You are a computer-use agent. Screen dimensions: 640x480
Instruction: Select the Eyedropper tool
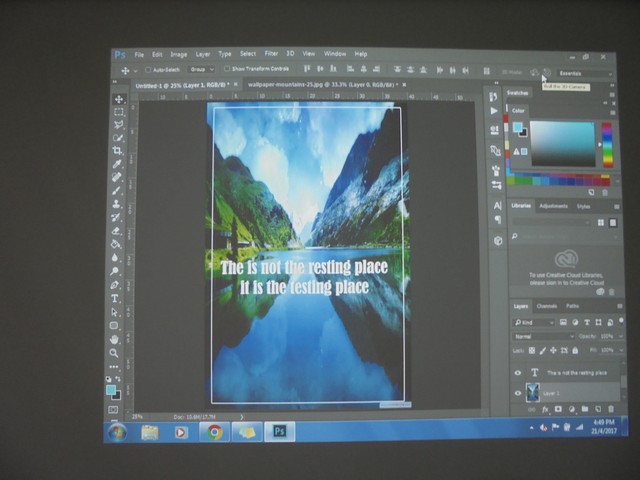point(118,164)
